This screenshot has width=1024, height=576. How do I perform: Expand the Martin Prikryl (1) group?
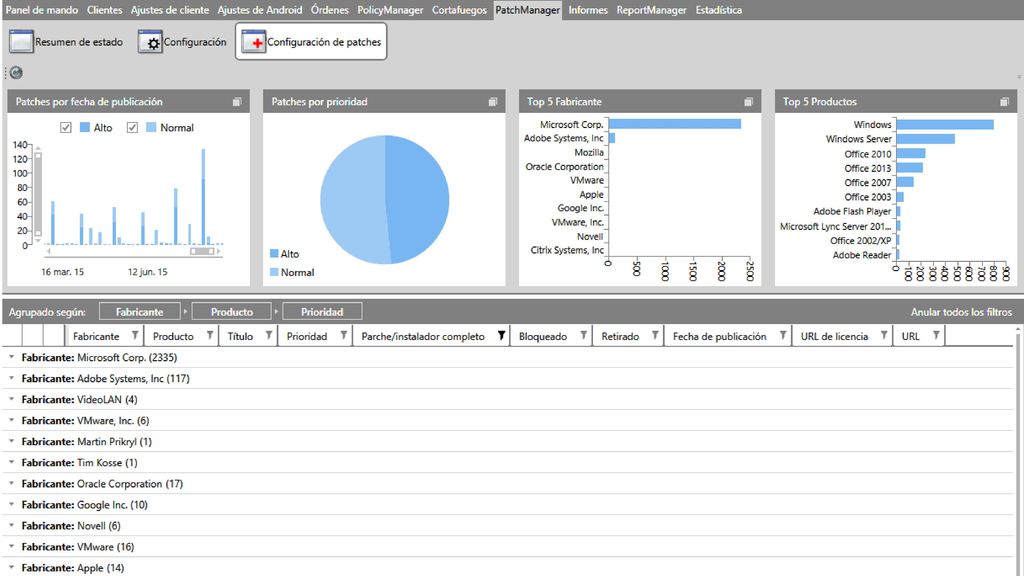pyautogui.click(x=11, y=441)
